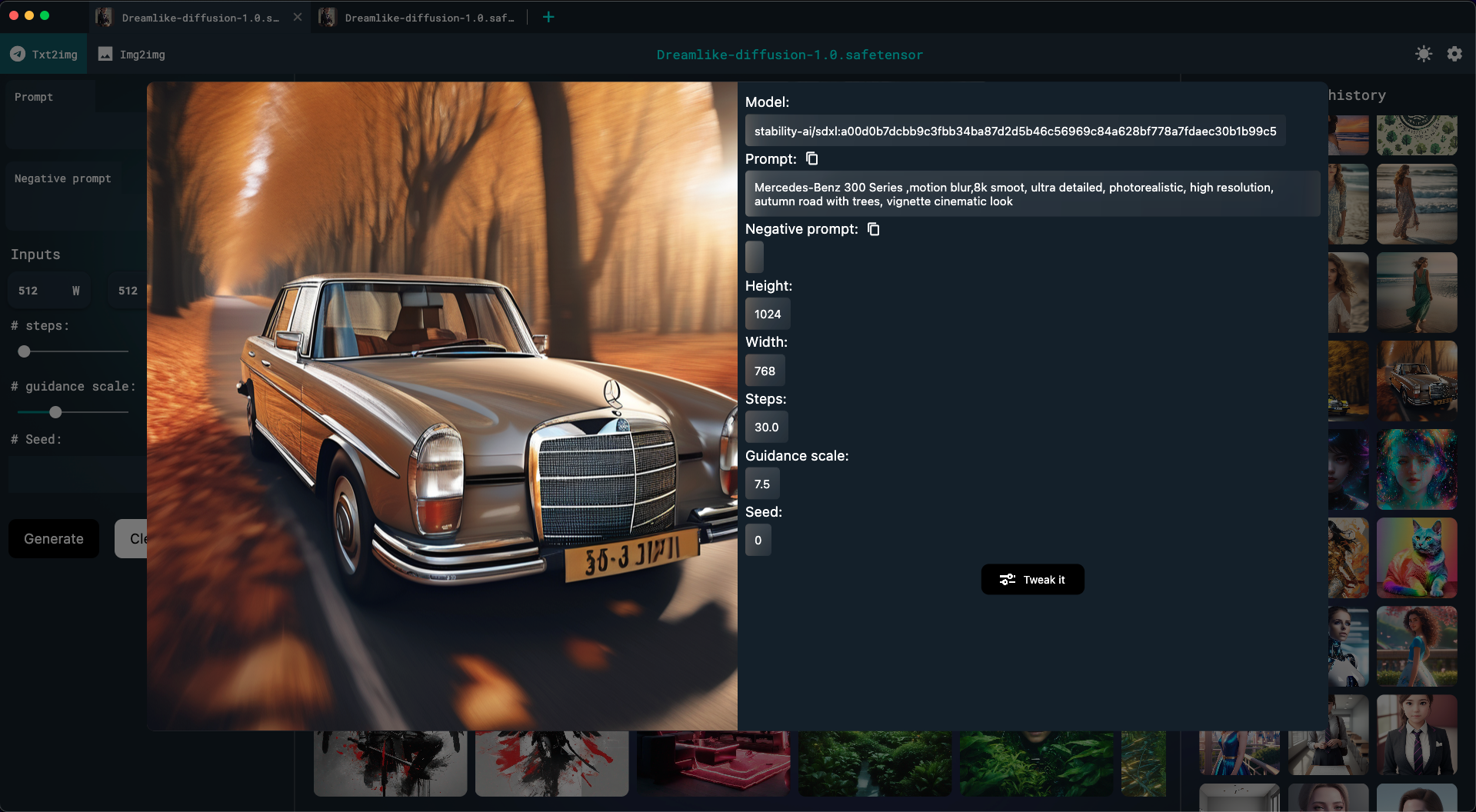Viewport: 1476px width, 812px height.
Task: Click the Mercedes-Benz prompt text box
Action: (1032, 194)
